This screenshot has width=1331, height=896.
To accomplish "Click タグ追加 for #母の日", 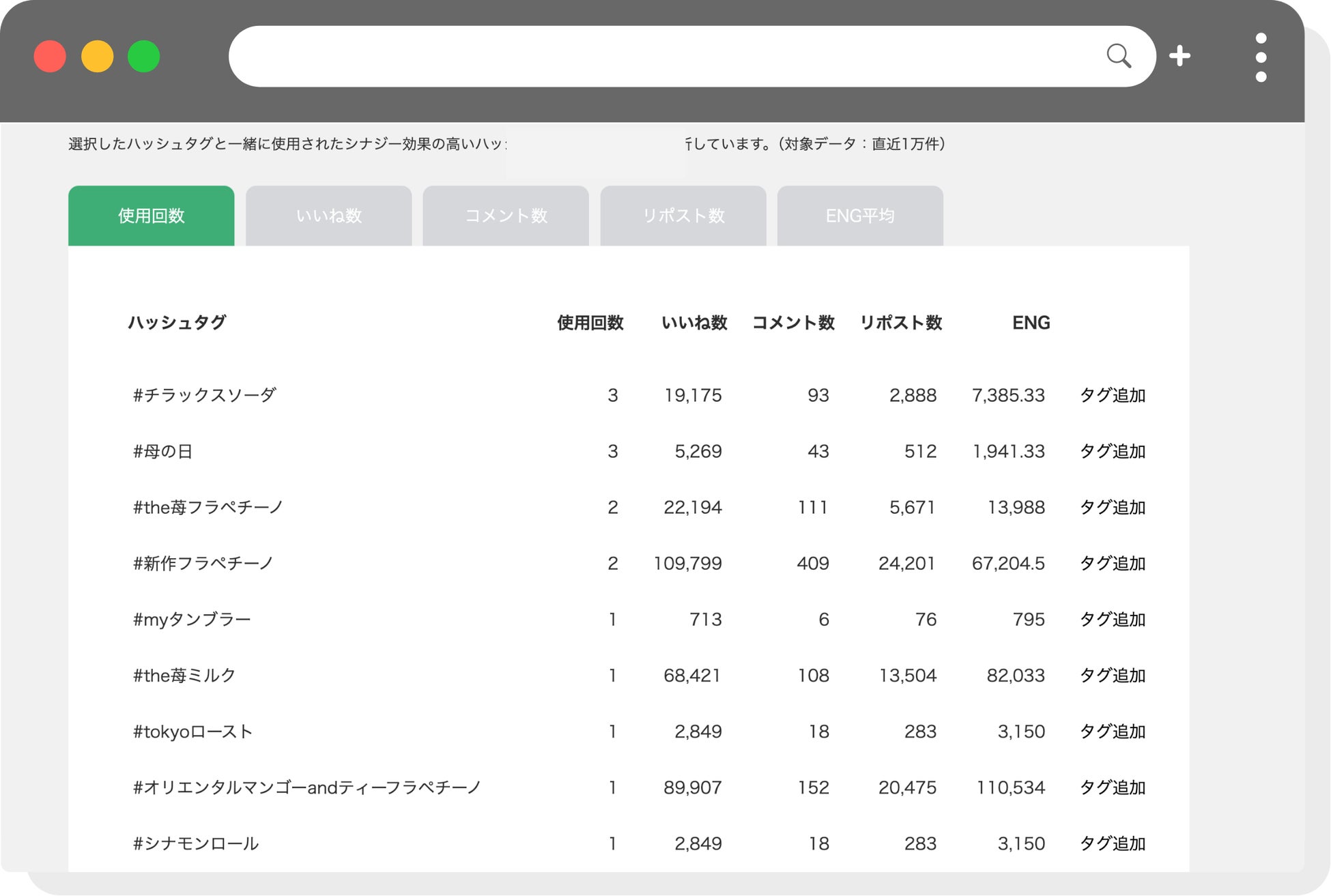I will (x=1112, y=451).
